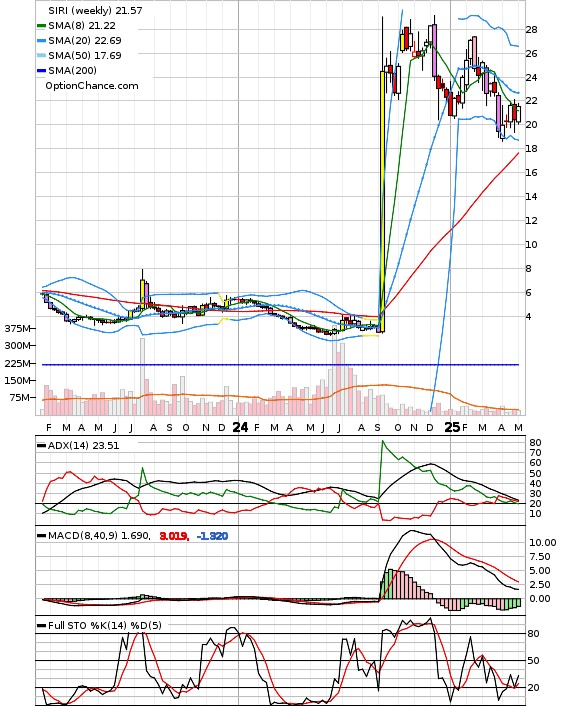Click the red 3.019 MACD signal value
The height and width of the screenshot is (706, 566).
pos(174,536)
